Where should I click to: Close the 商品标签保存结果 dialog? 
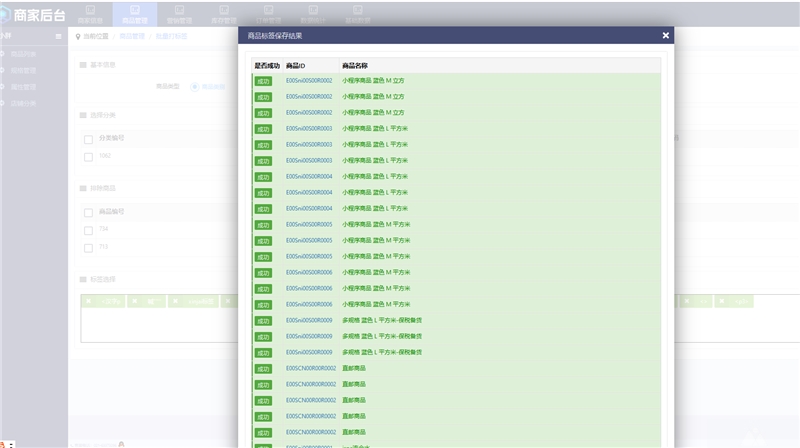pos(665,35)
